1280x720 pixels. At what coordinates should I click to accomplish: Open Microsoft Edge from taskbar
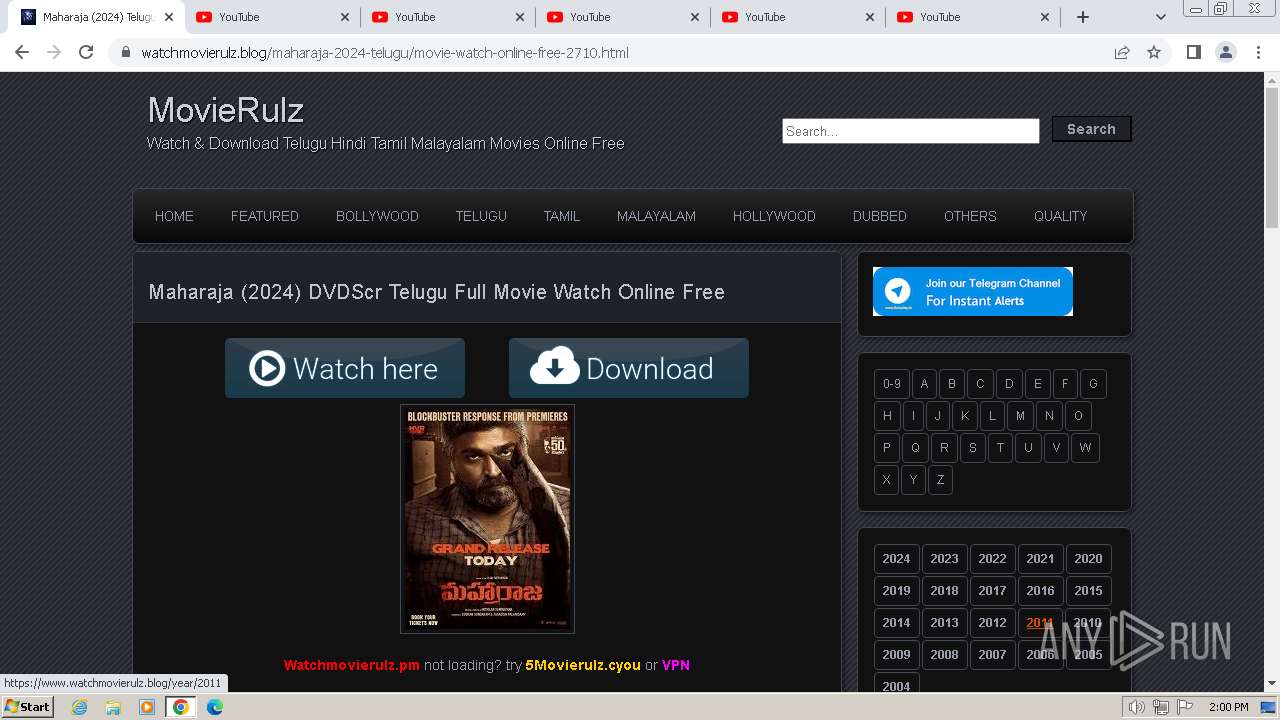215,707
